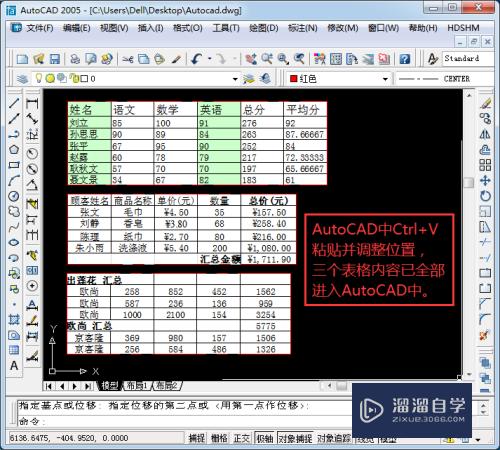The image size is (500, 450).
Task: Click the Cut (scissors) toolbar icon
Action: click(128, 59)
